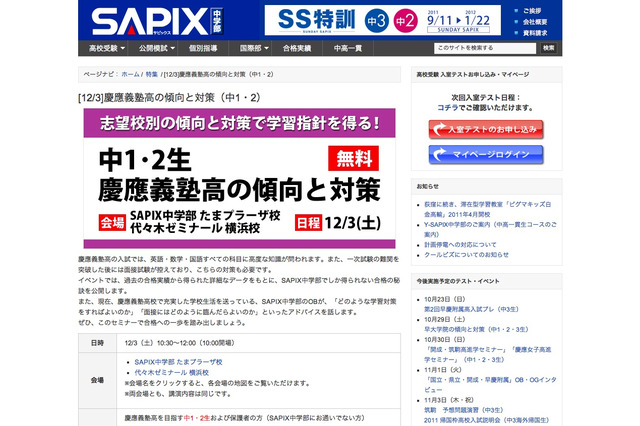Expand the 高校受験 dropdown menu
640x426 pixels.
[107, 48]
